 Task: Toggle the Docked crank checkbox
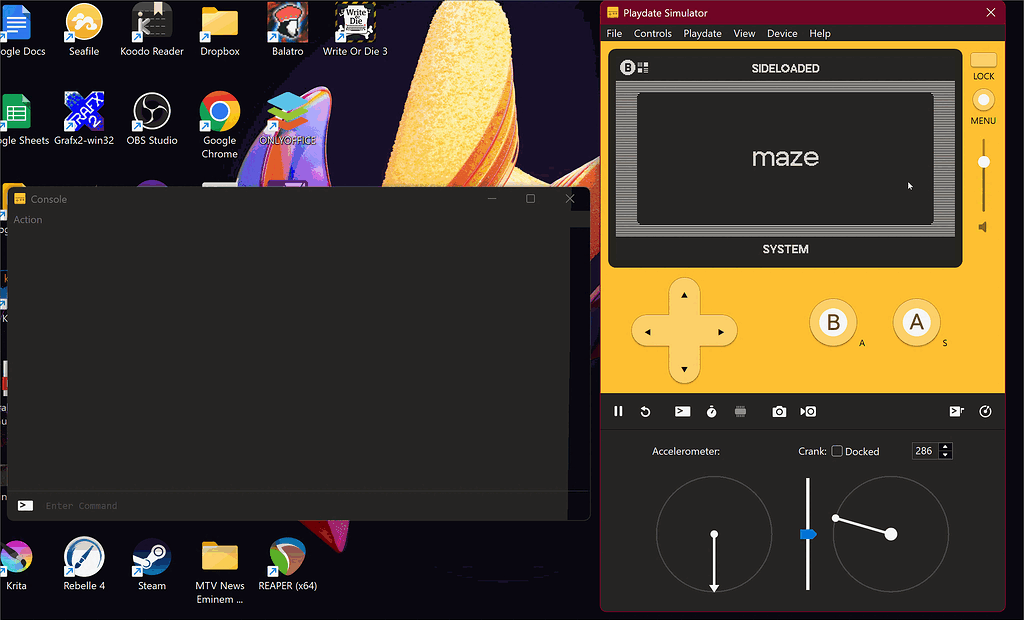click(x=837, y=451)
